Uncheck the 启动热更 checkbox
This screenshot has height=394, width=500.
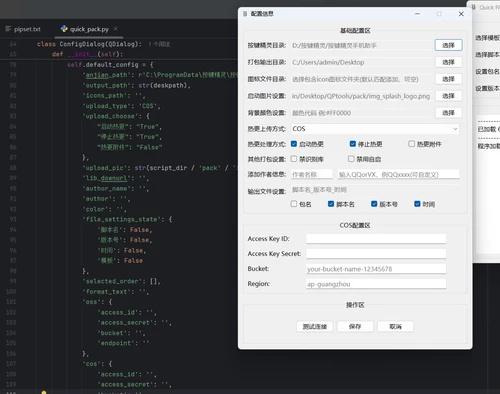click(294, 144)
